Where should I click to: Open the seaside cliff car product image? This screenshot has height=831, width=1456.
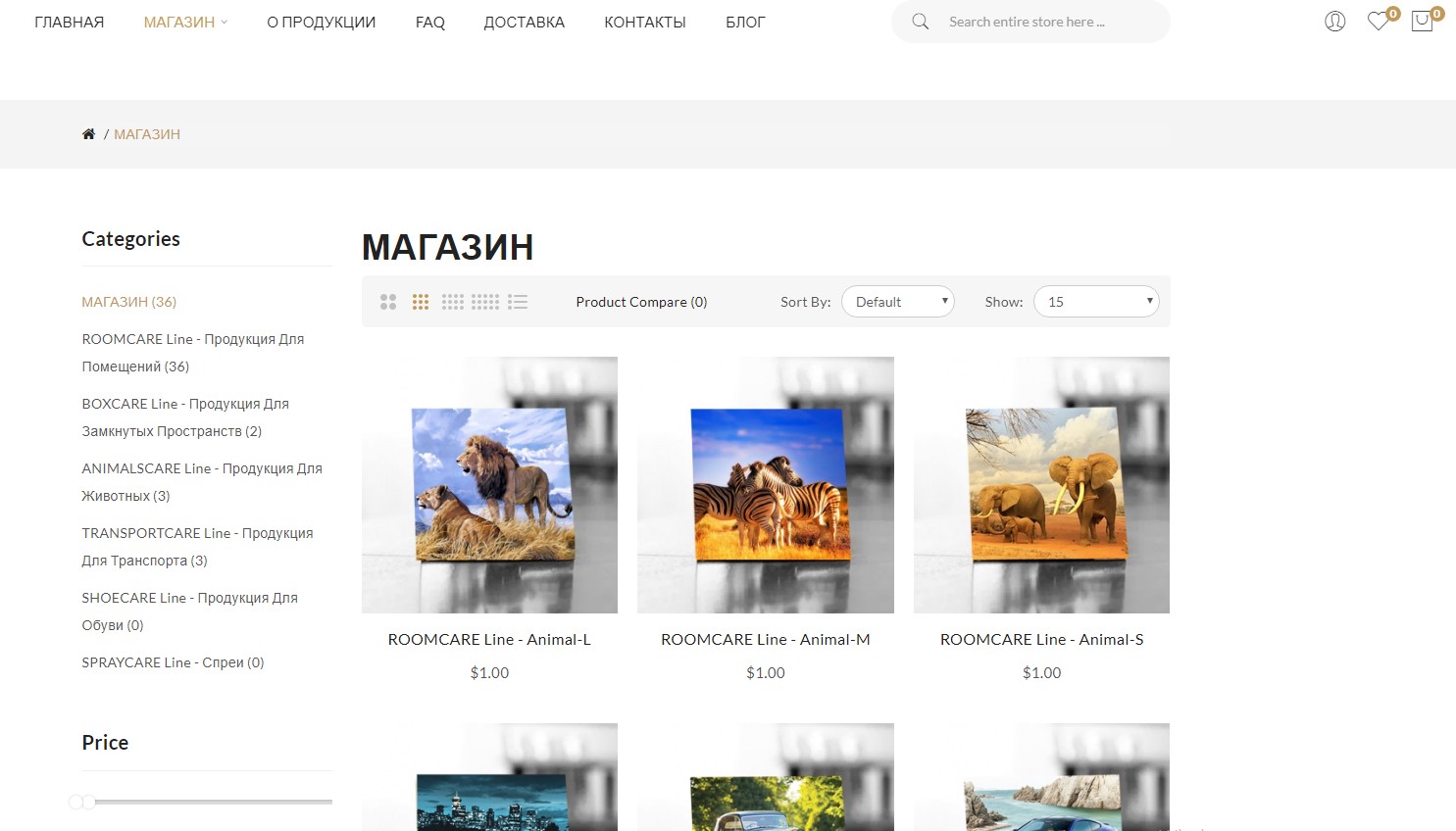pyautogui.click(x=1041, y=777)
